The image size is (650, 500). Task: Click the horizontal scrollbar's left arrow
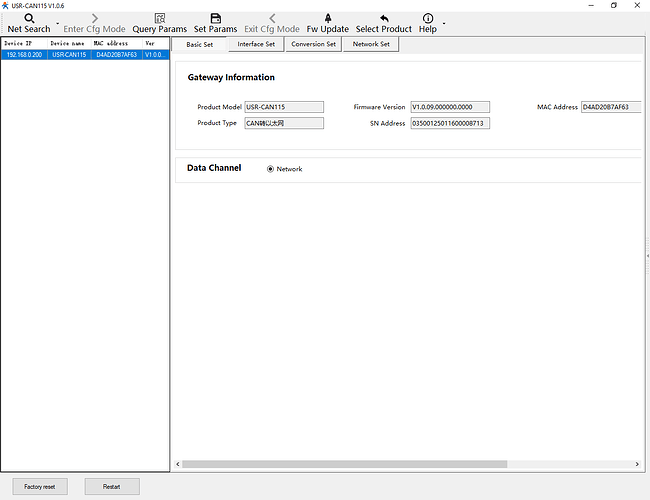click(x=178, y=465)
